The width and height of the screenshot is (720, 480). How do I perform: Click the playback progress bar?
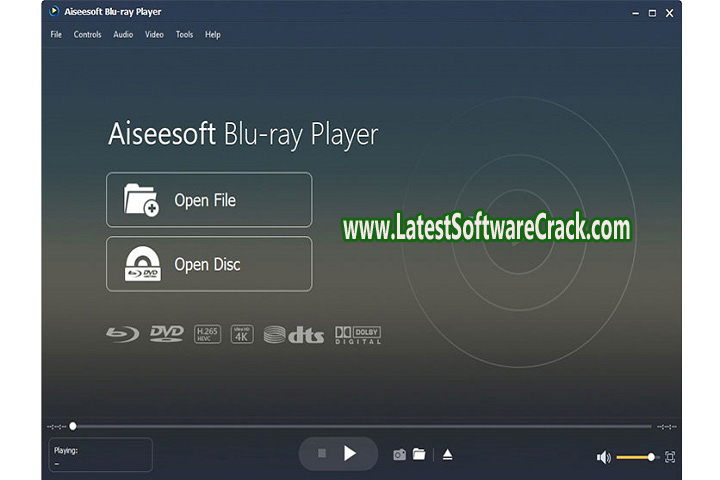[360, 426]
